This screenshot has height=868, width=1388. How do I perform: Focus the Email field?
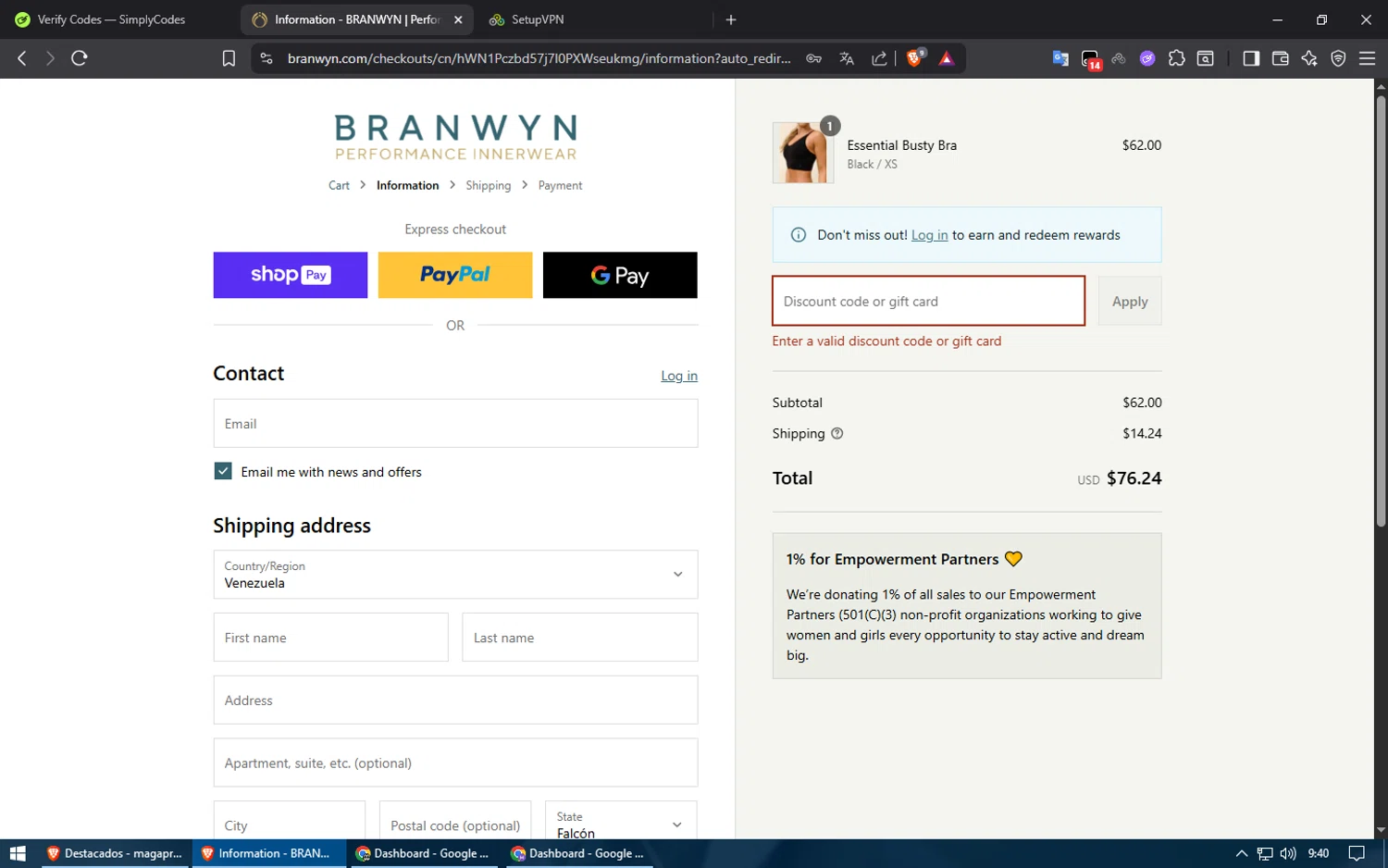tap(455, 423)
